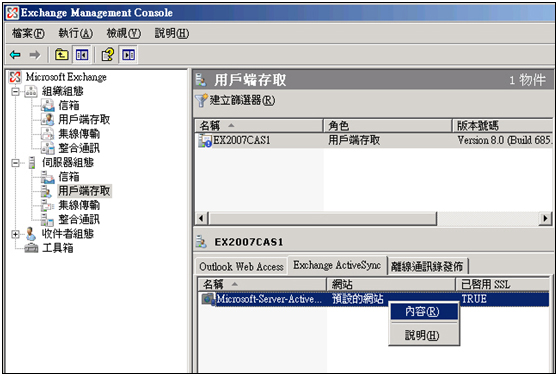Click the 1 物件 object count label
Image resolution: width=558 pixels, height=376 pixels.
point(527,80)
